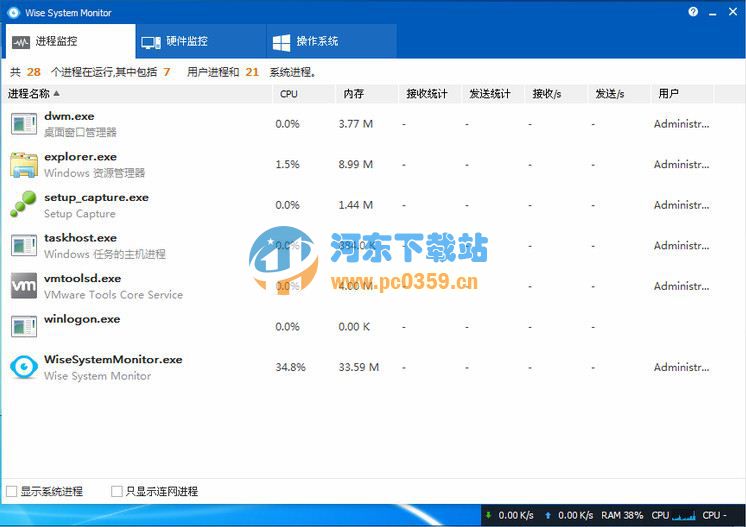Open the 硬件监控 tab

[x=201, y=41]
